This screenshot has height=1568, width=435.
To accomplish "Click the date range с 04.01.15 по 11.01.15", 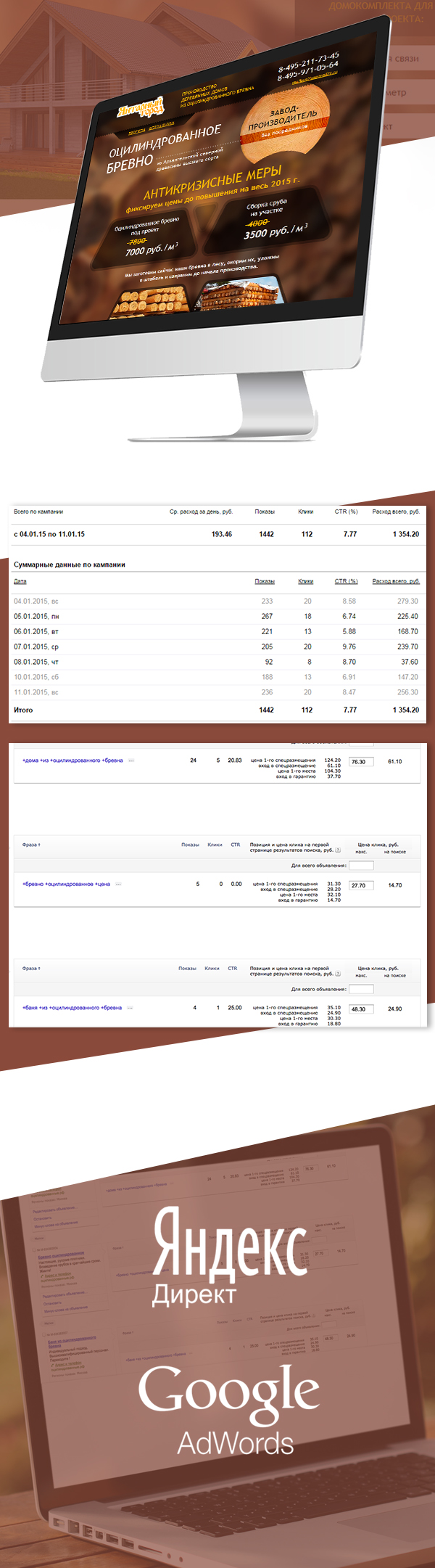I will pyautogui.click(x=49, y=534).
